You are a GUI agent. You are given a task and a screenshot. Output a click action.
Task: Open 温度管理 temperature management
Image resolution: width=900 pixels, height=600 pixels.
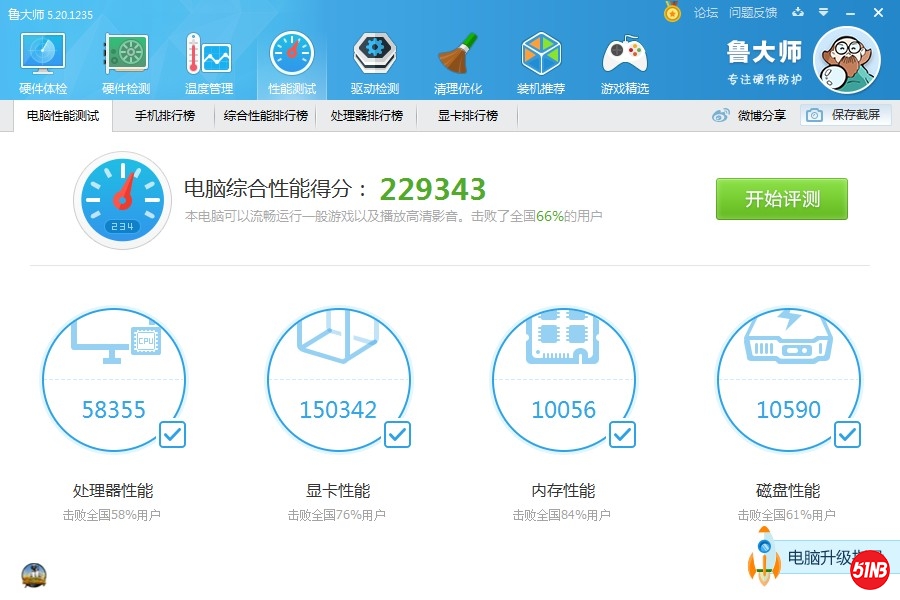[x=208, y=63]
